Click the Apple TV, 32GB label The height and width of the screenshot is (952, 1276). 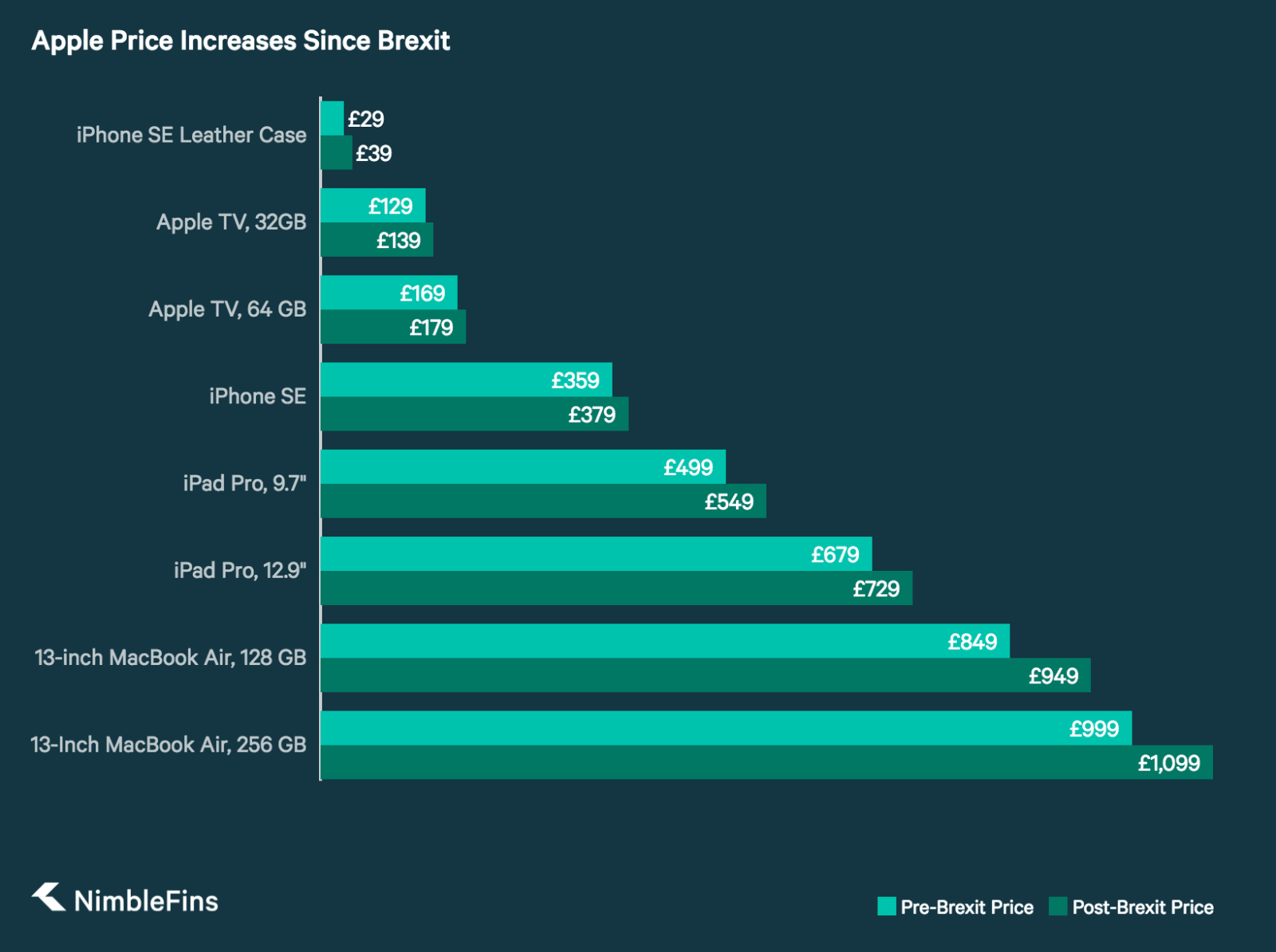point(231,222)
